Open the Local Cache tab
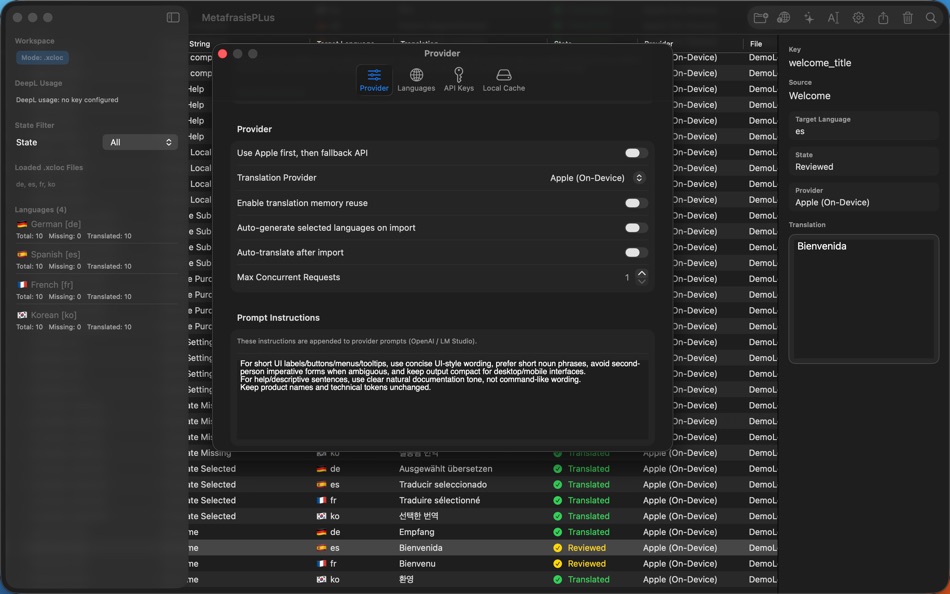 (x=503, y=79)
